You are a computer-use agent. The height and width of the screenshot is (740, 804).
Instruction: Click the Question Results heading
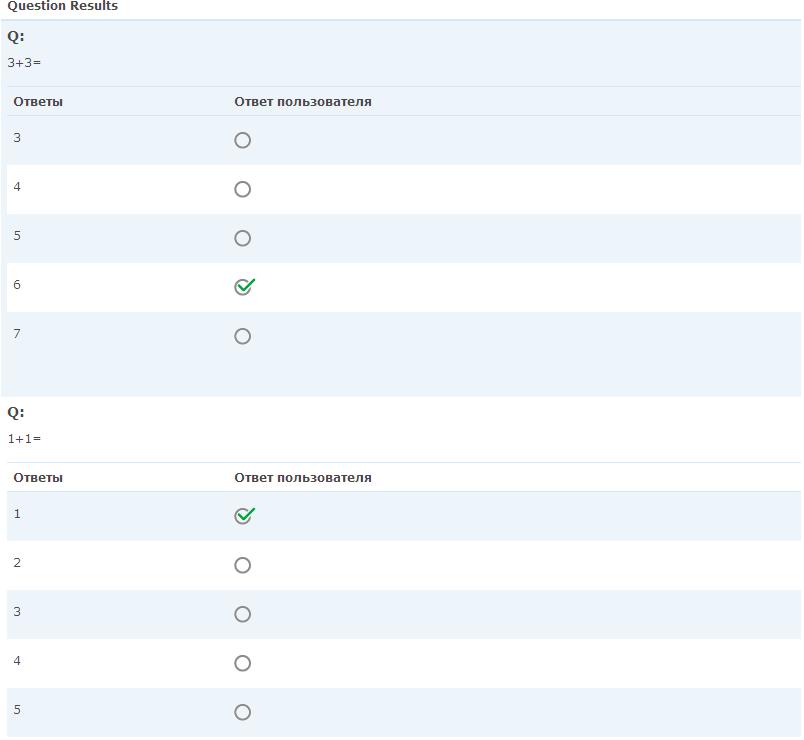tap(62, 6)
